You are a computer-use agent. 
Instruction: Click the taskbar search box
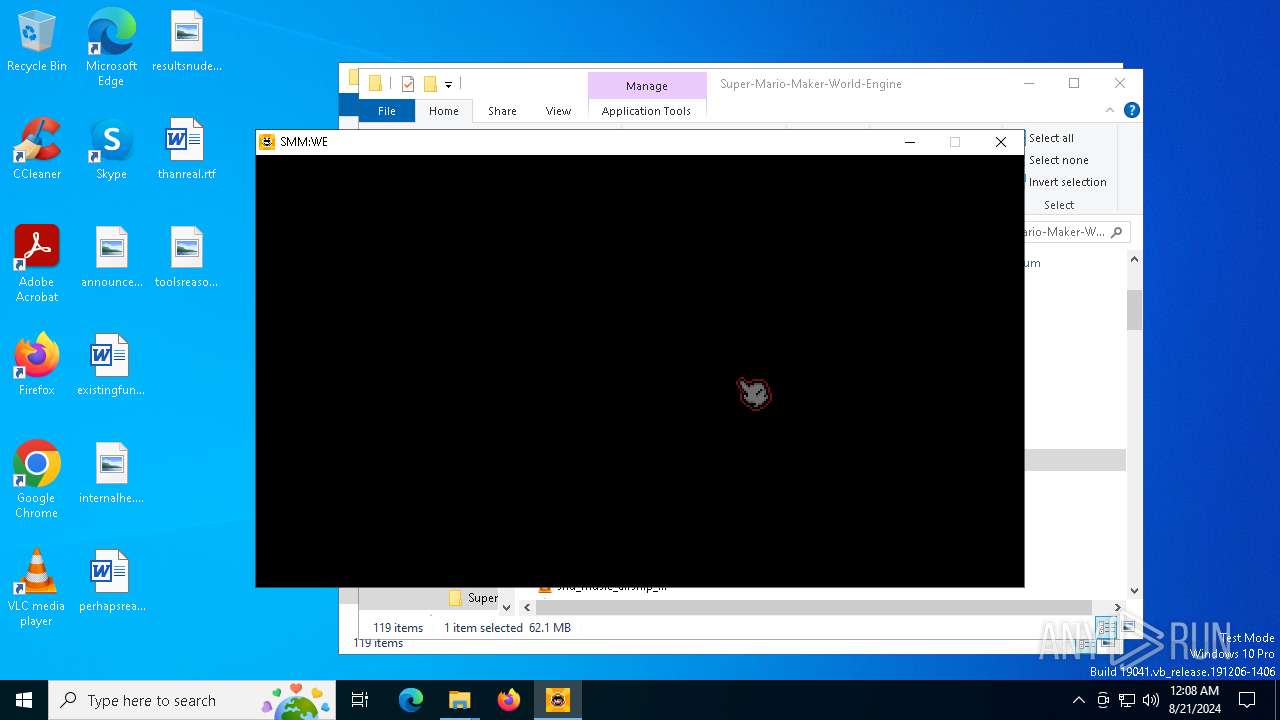click(x=192, y=700)
